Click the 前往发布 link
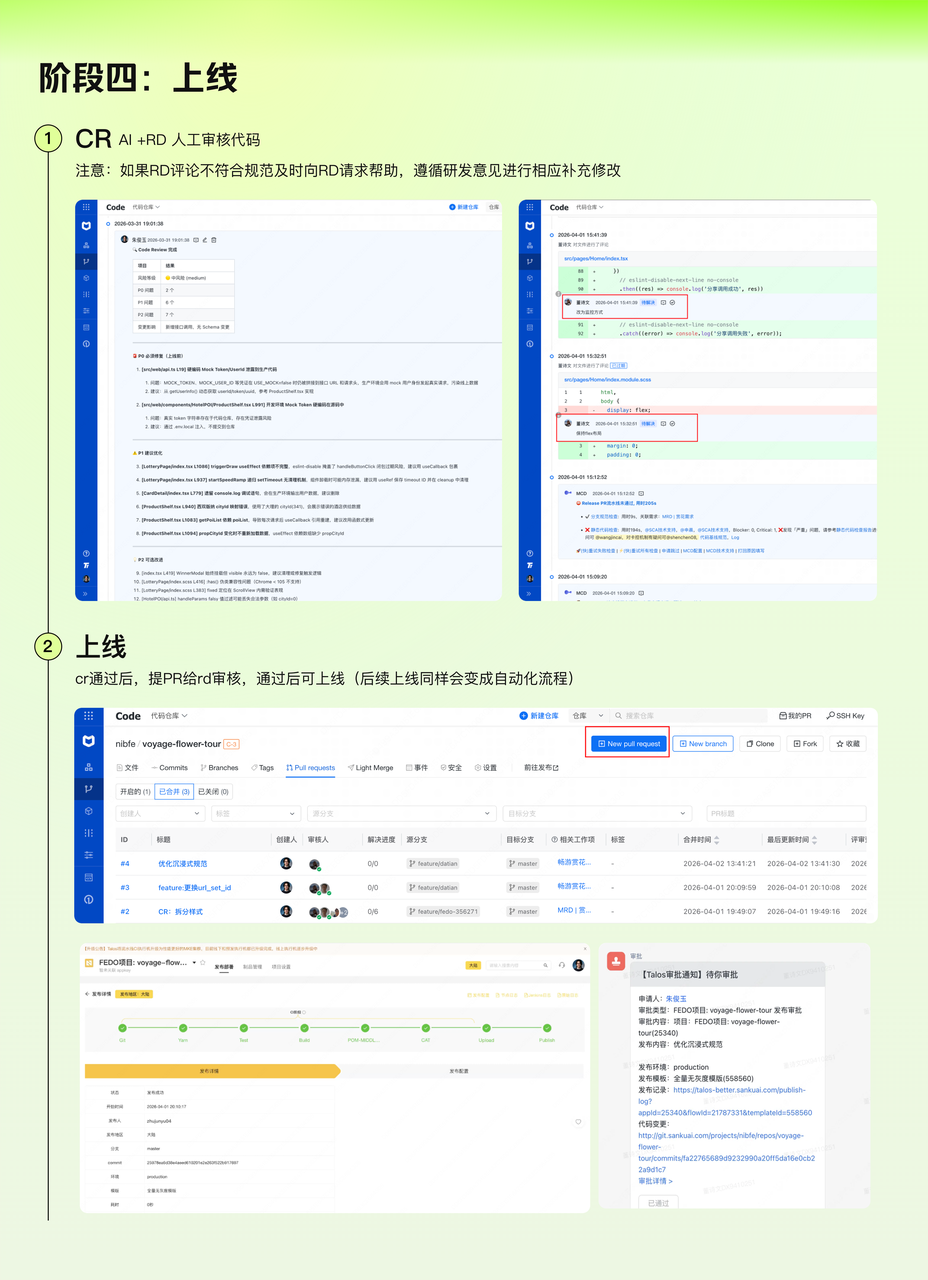The image size is (928, 1280). click(x=541, y=768)
